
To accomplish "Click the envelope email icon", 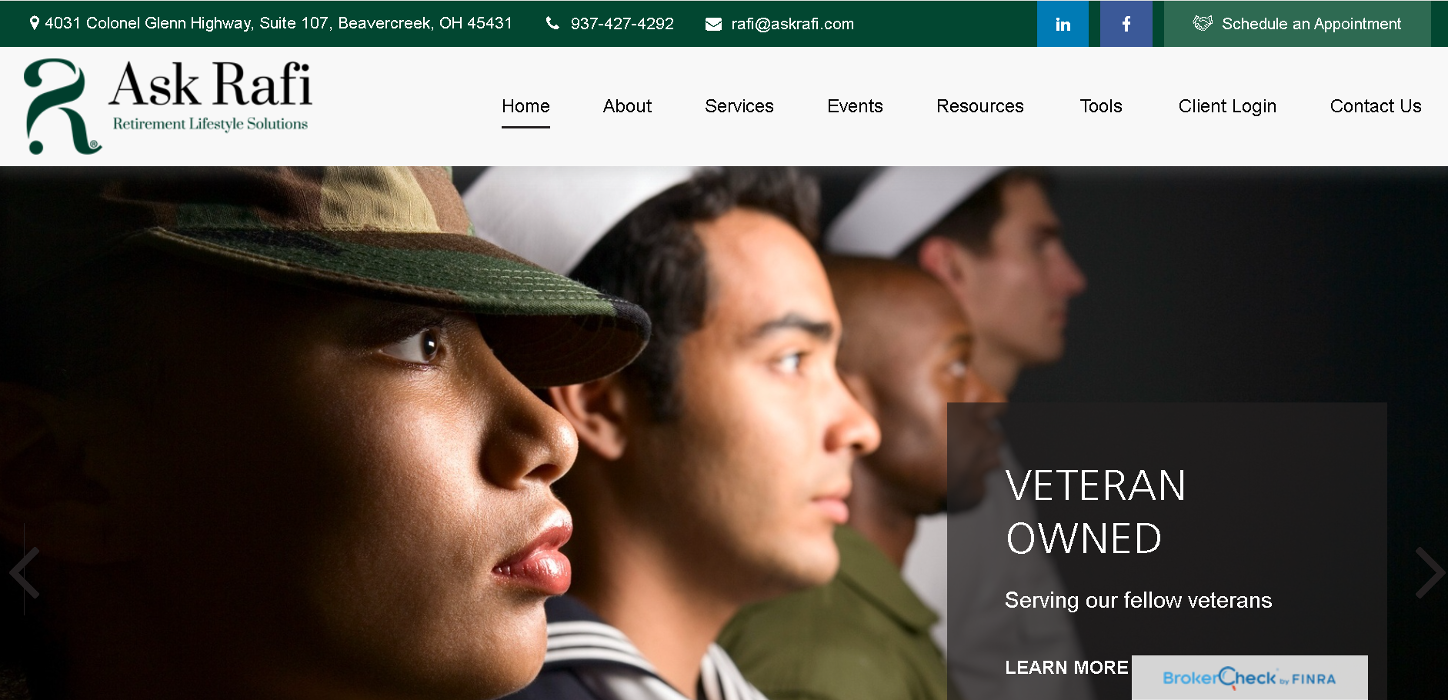I will 713,24.
